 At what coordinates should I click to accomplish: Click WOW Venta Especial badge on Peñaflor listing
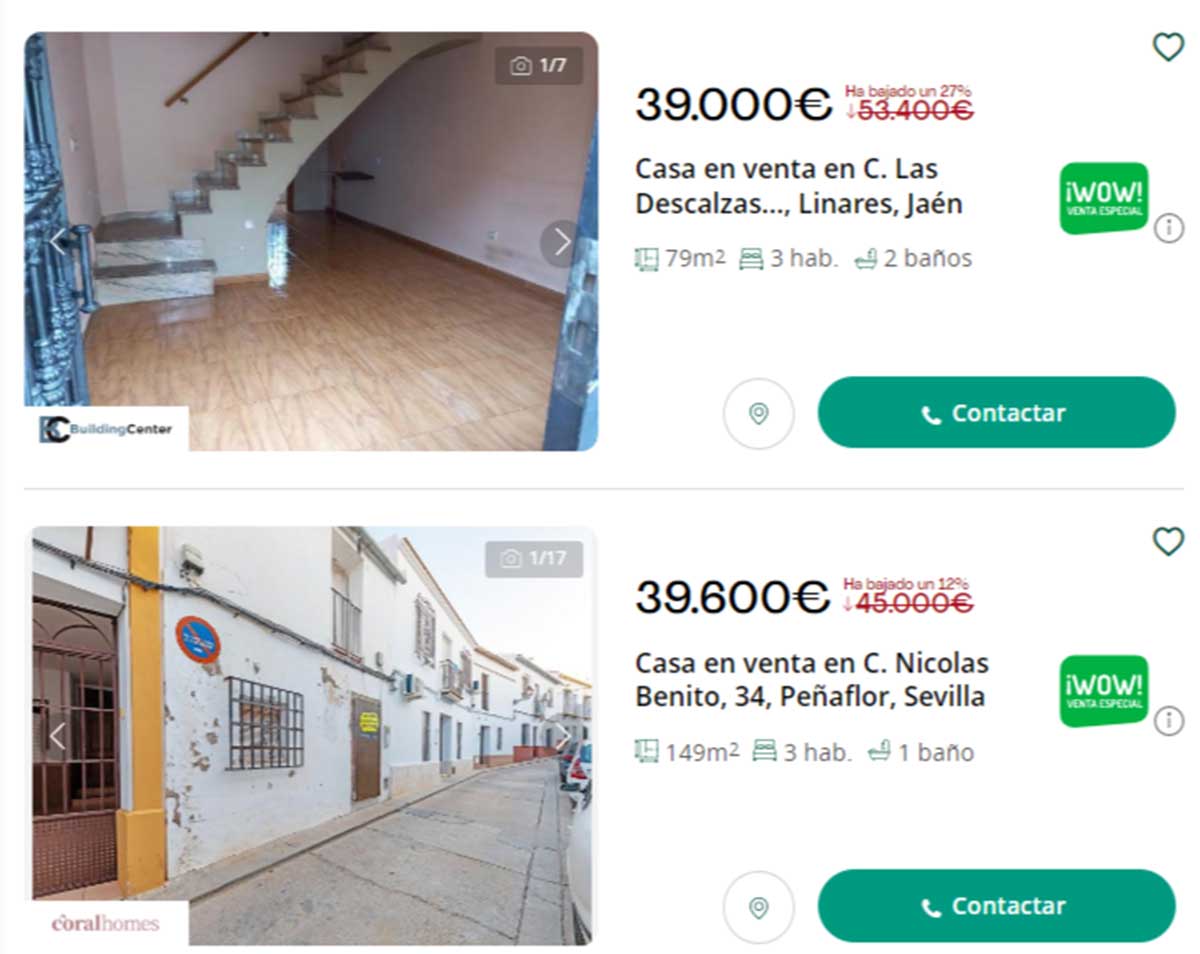click(1104, 691)
